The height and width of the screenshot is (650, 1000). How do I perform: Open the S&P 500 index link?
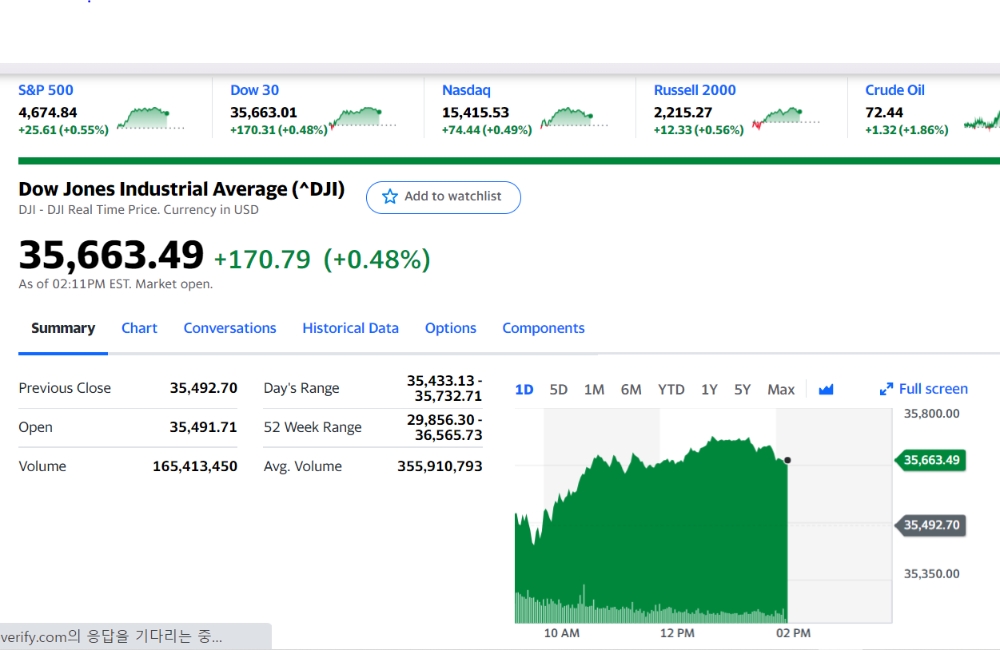pyautogui.click(x=46, y=90)
